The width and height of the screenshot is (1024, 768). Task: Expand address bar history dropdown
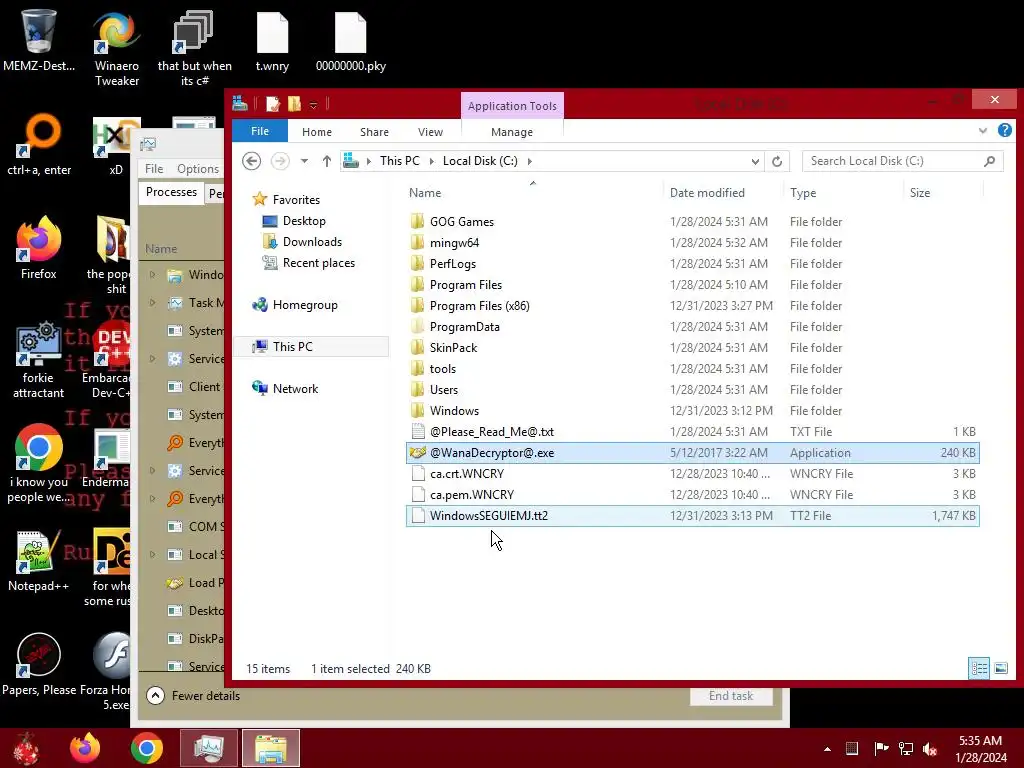tap(755, 161)
